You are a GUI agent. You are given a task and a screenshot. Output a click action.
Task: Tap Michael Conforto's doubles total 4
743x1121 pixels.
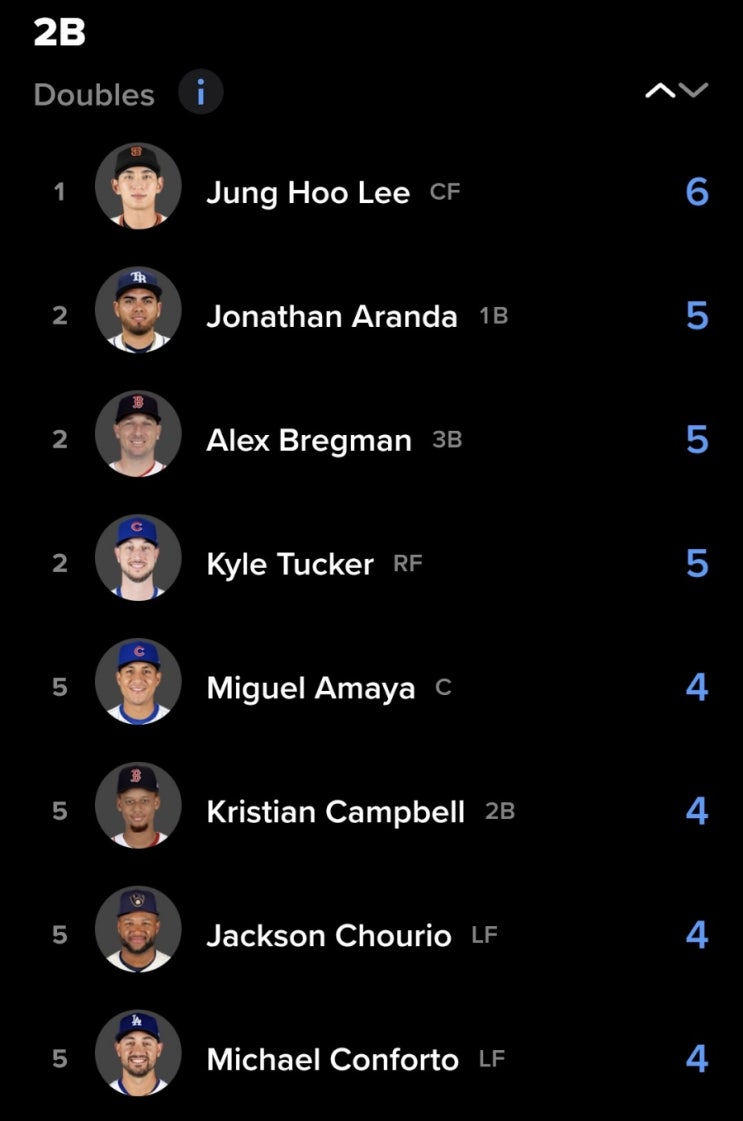tap(697, 1059)
